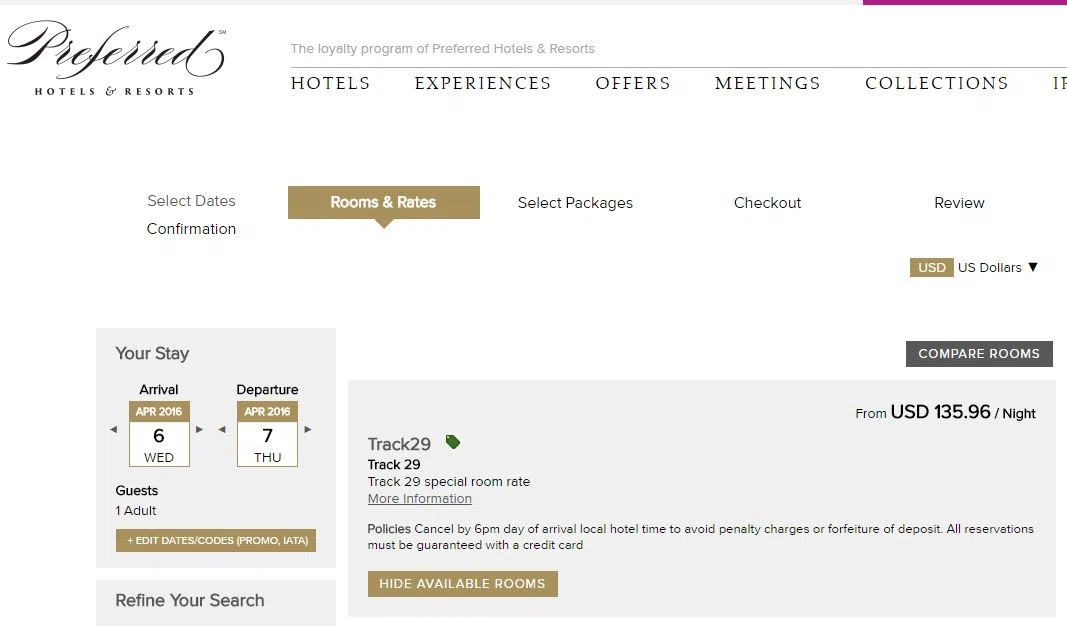Click the USD 135.96 nightly price
1067x626 pixels.
tap(940, 412)
